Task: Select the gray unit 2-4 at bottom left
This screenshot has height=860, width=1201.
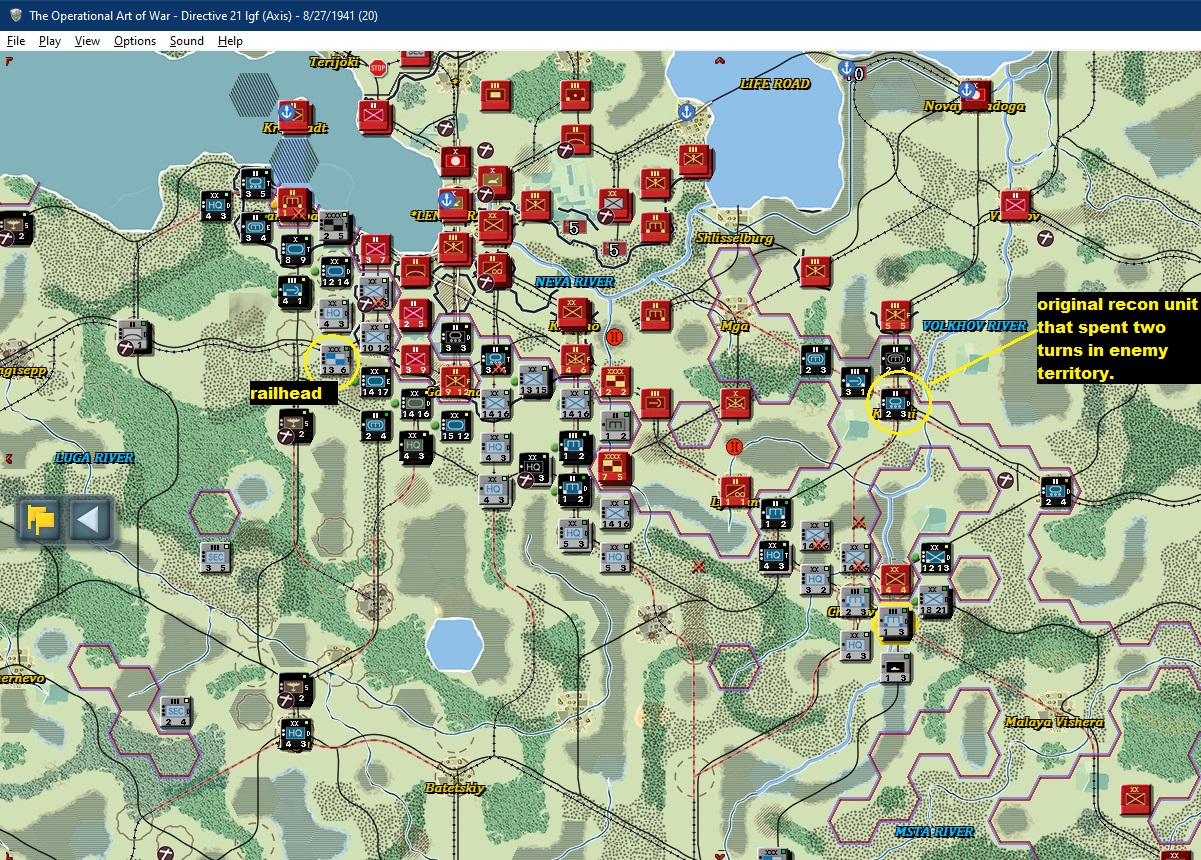Action: [x=176, y=712]
